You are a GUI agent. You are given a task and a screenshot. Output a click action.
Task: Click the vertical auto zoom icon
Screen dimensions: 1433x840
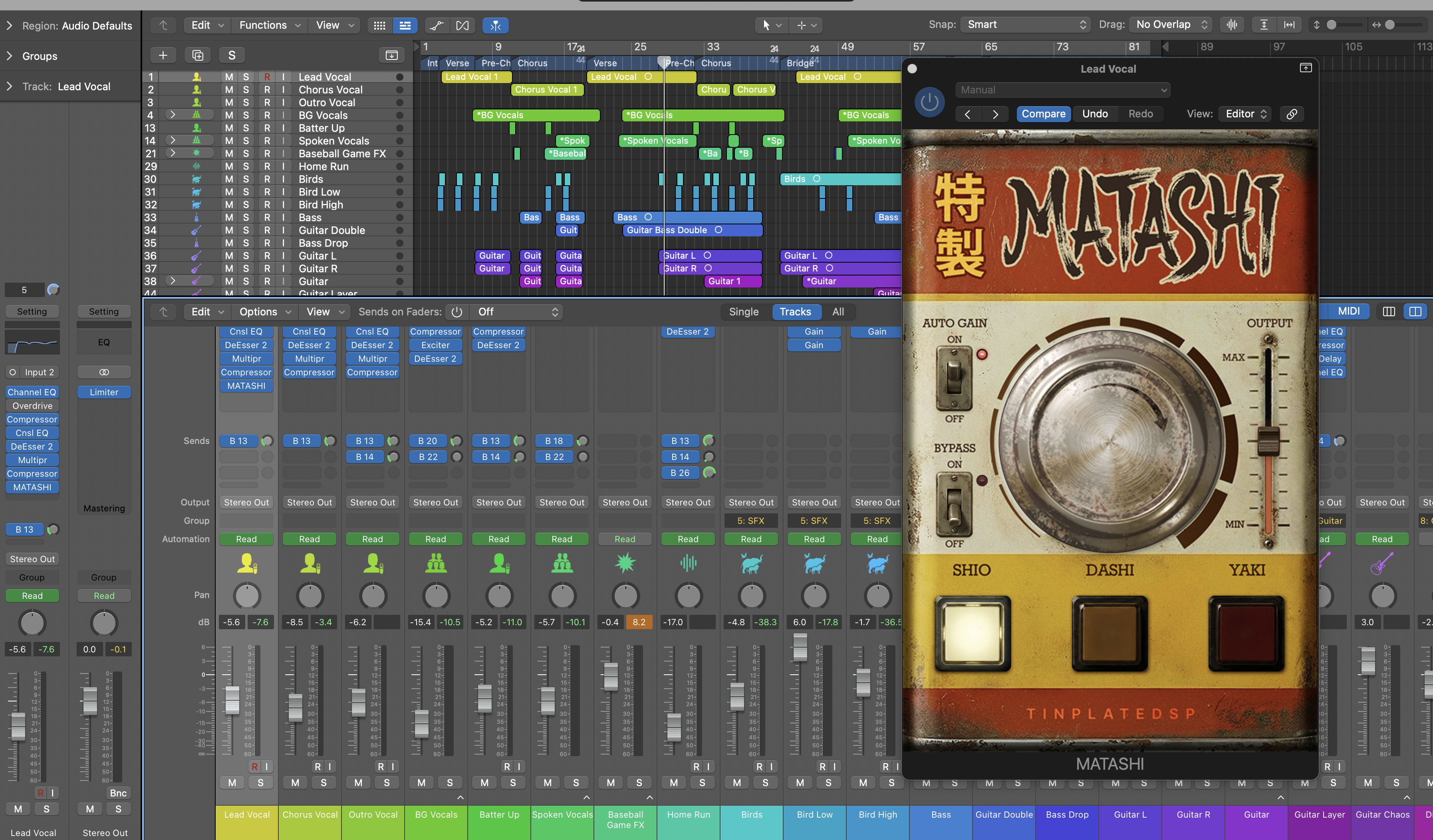[1264, 24]
